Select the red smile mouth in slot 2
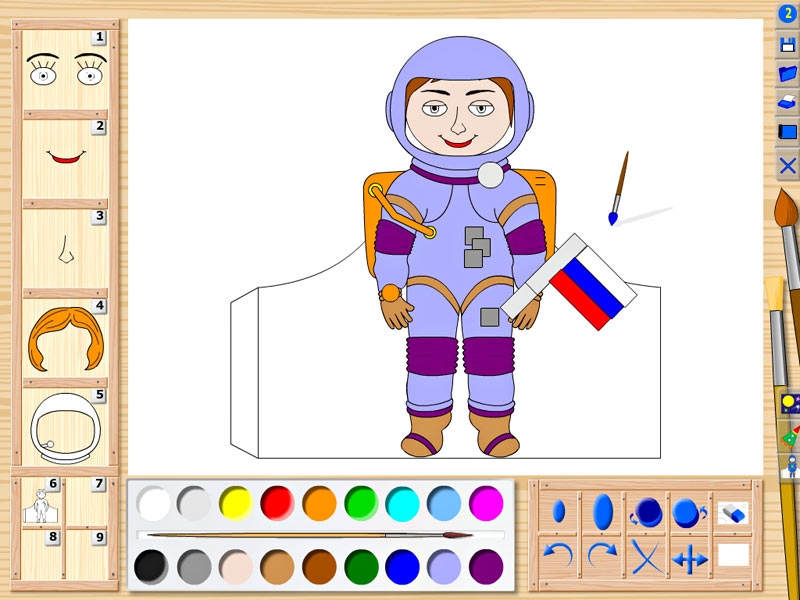Screen dimensions: 800x600 pyautogui.click(x=65, y=158)
